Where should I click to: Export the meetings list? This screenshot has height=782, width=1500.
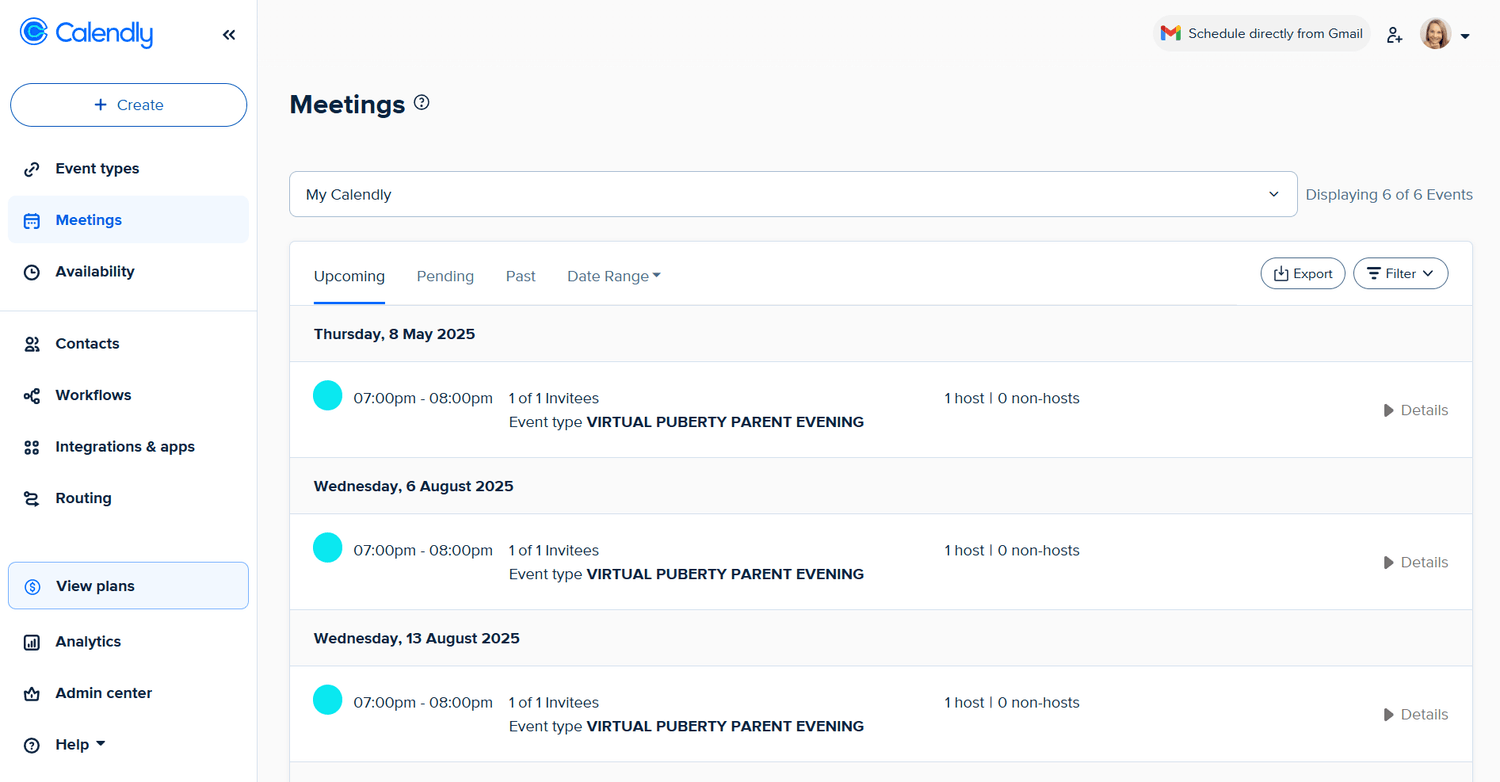[1302, 274]
